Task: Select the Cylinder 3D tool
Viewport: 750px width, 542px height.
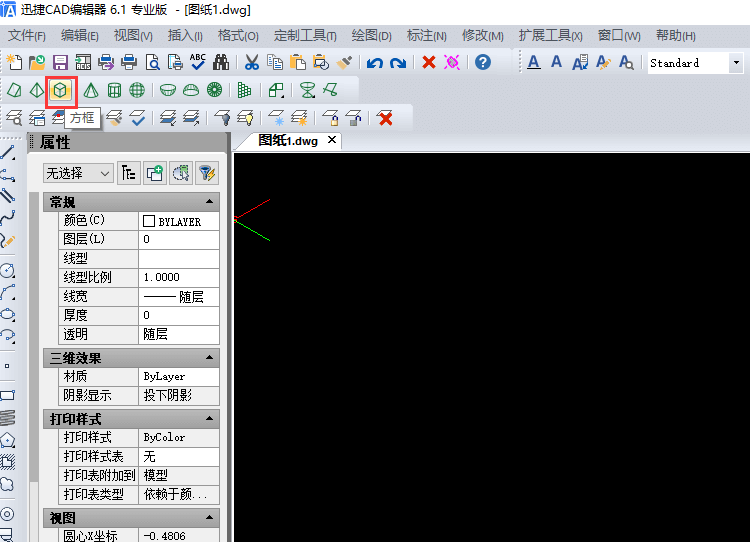Action: click(114, 90)
